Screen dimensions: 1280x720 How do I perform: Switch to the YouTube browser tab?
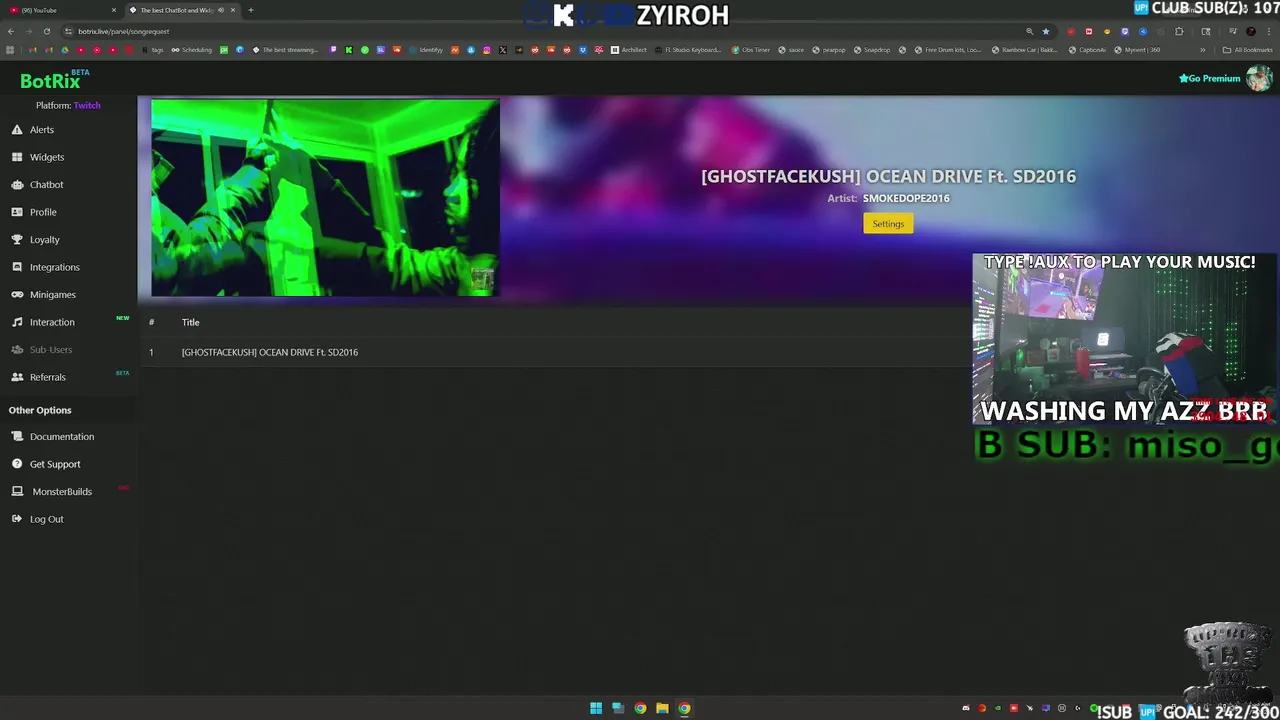click(60, 10)
